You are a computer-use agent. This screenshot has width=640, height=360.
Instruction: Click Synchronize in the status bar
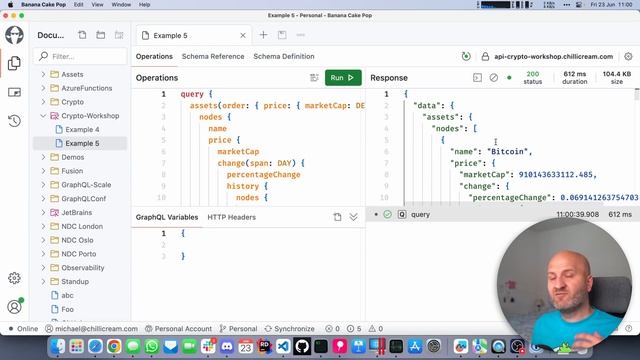coord(290,329)
